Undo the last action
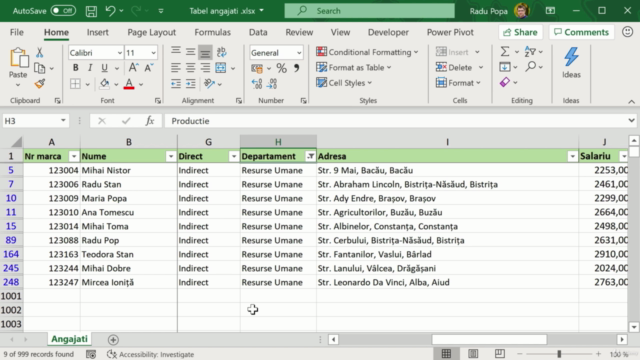 [x=110, y=11]
